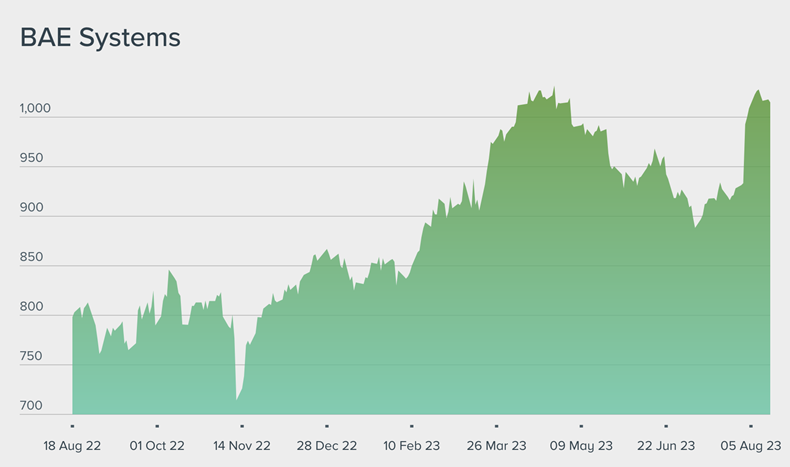Viewport: 790px width, 467px height.
Task: Click the BAE Systems chart title
Action: tap(100, 38)
